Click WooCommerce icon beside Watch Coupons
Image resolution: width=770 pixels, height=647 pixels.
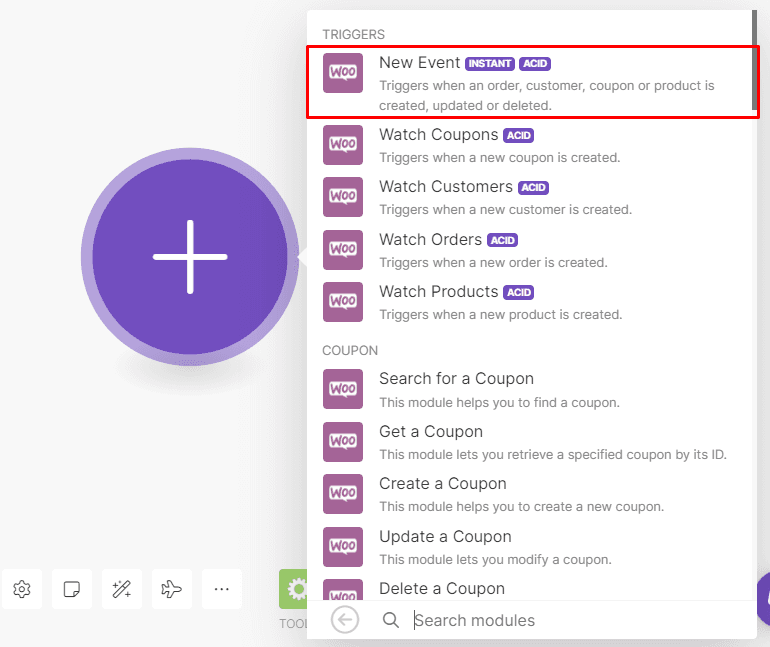[x=343, y=145]
